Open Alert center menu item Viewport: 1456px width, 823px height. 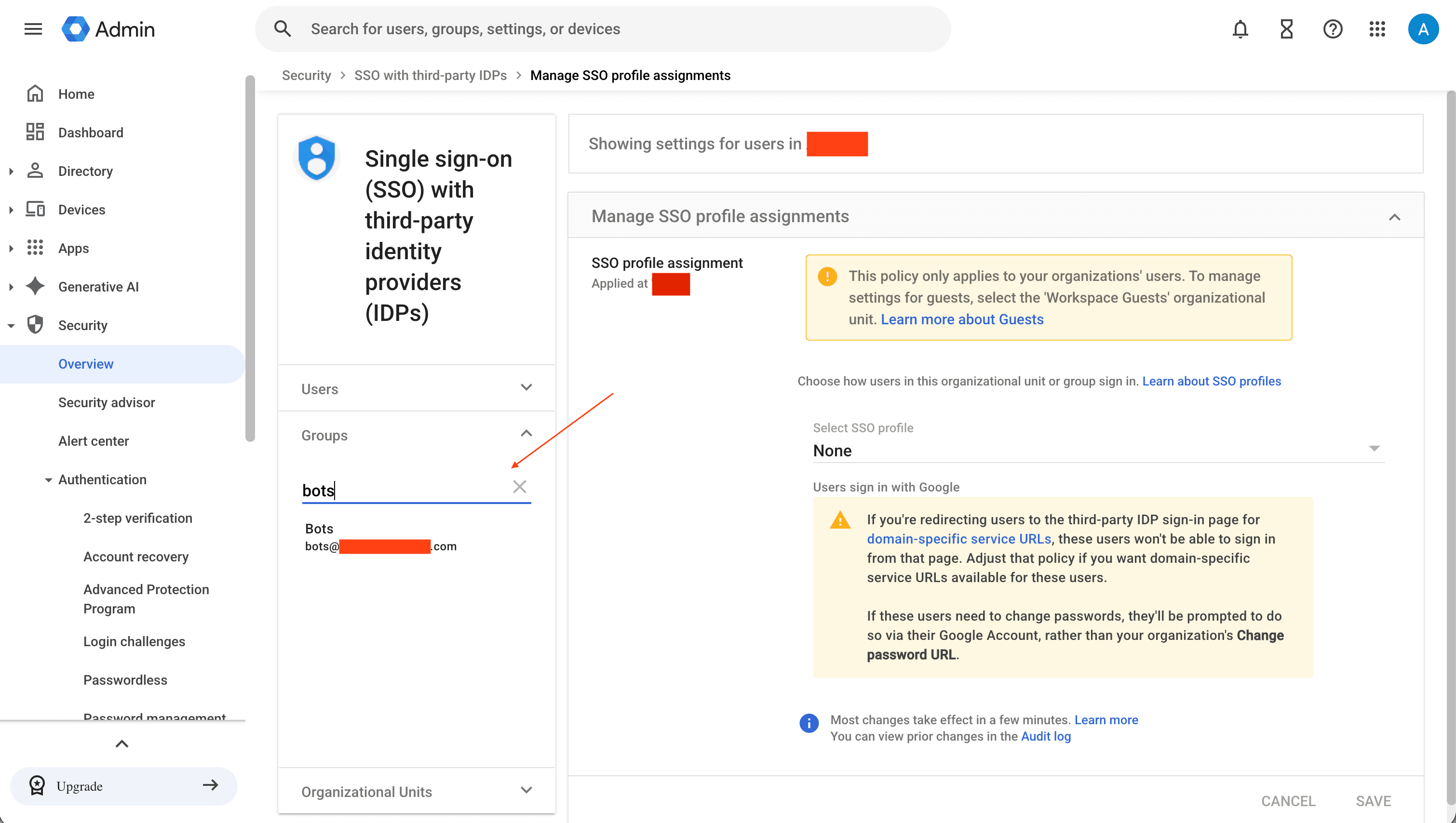(94, 441)
